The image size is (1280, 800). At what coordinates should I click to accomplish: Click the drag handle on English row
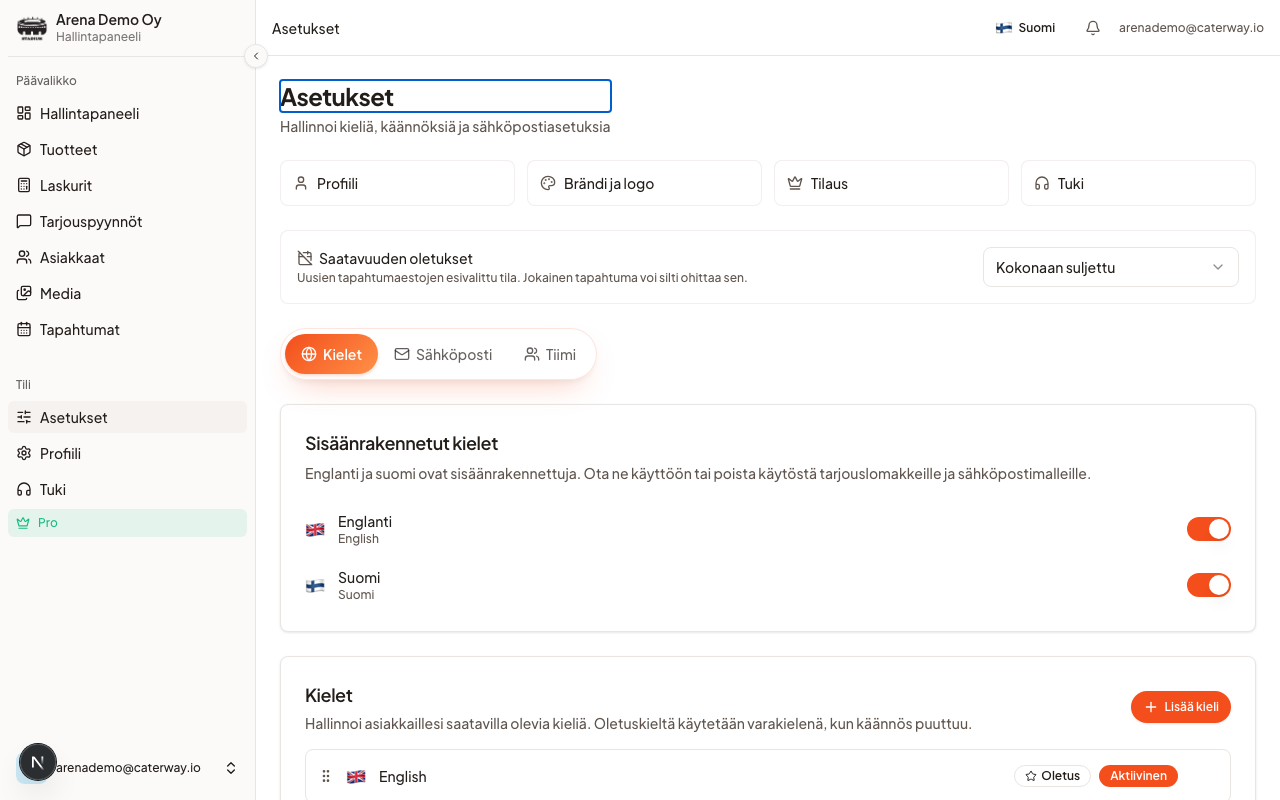326,776
